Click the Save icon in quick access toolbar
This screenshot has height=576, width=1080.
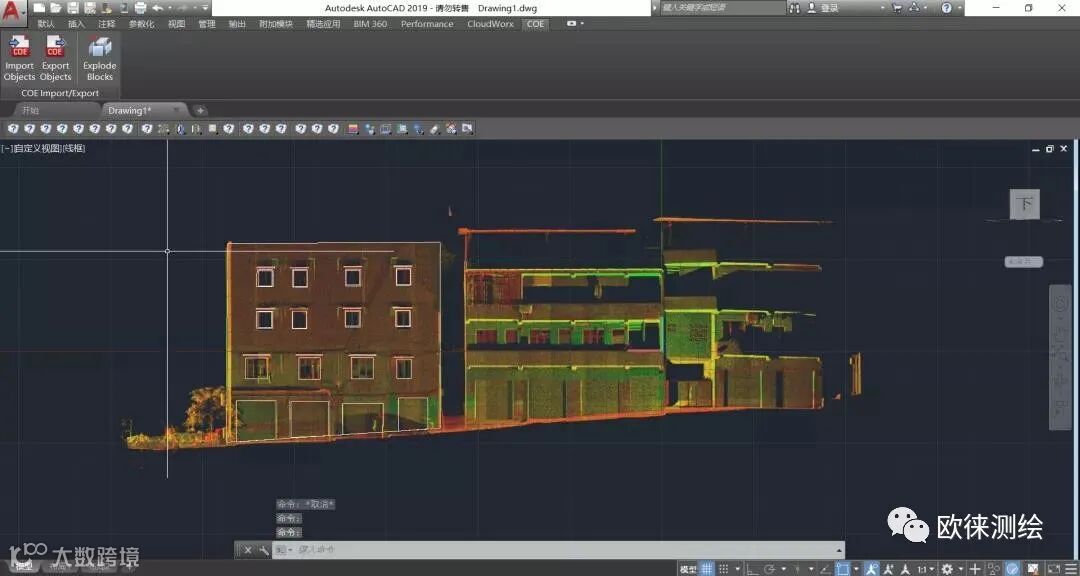coord(72,8)
